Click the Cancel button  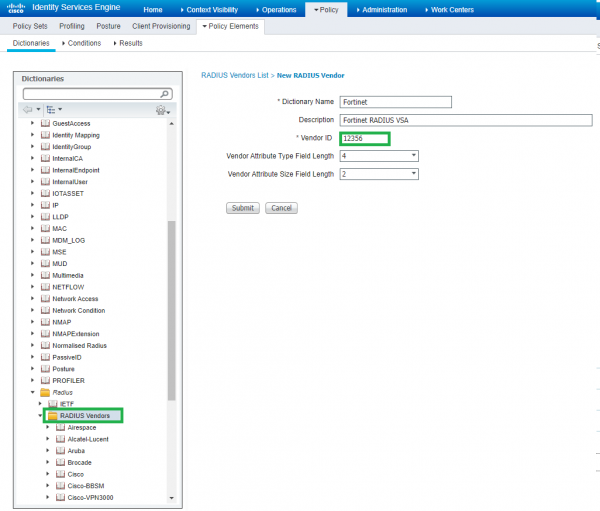point(281,208)
